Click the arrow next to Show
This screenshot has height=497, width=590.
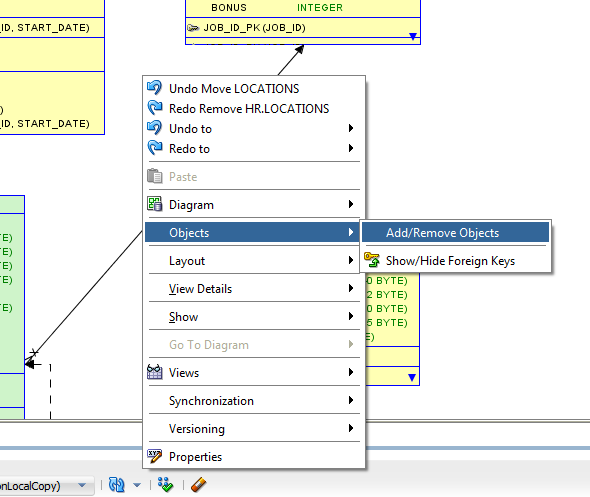click(x=351, y=316)
